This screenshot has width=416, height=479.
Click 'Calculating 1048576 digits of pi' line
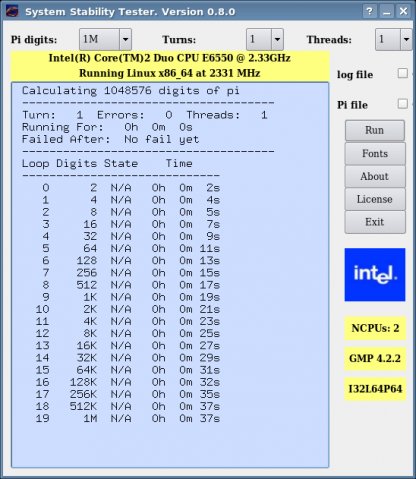pyautogui.click(x=131, y=91)
